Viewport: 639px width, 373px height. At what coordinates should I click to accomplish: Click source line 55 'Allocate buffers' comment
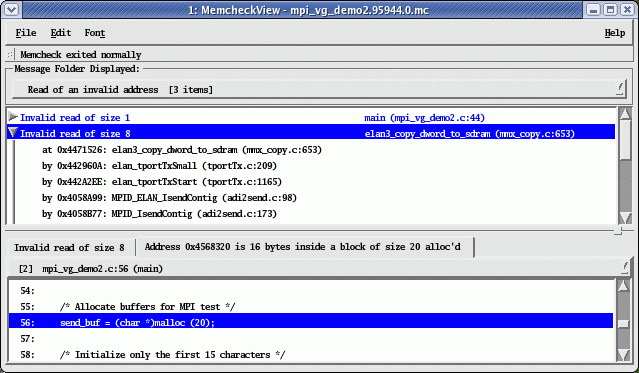pyautogui.click(x=311, y=307)
